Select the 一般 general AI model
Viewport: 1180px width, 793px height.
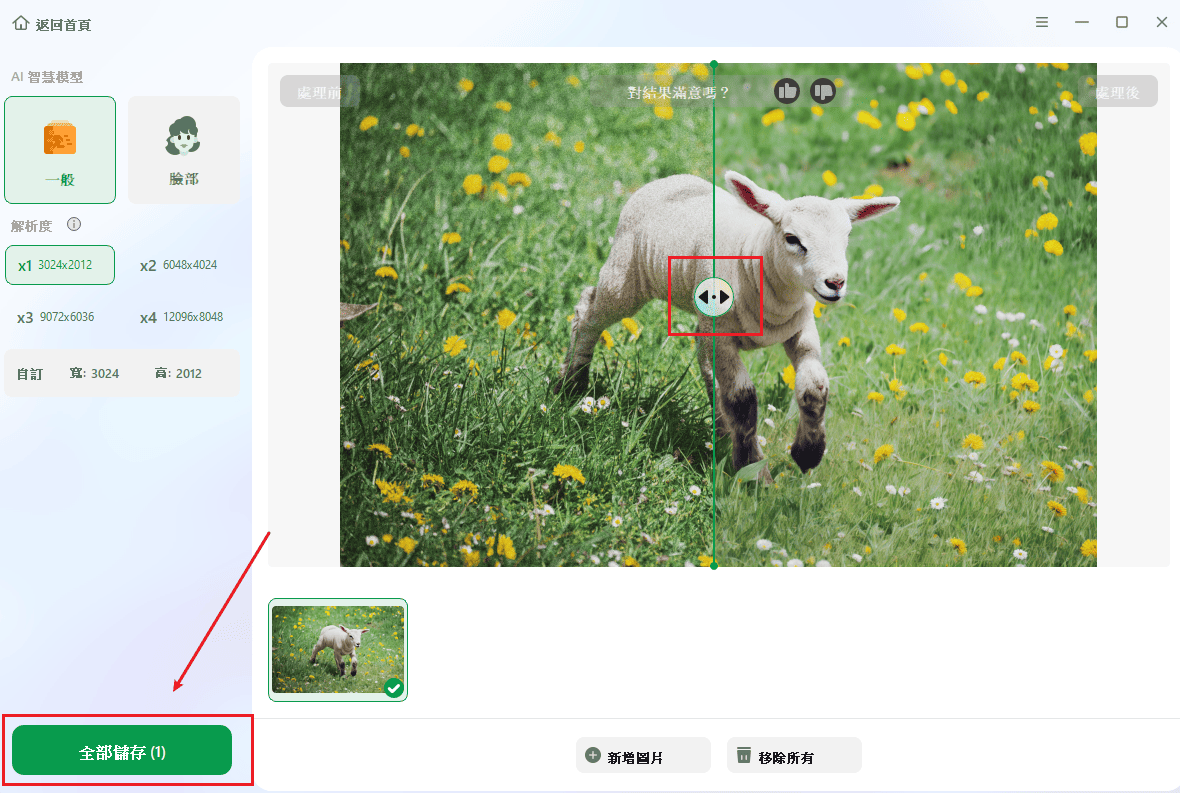pyautogui.click(x=60, y=150)
